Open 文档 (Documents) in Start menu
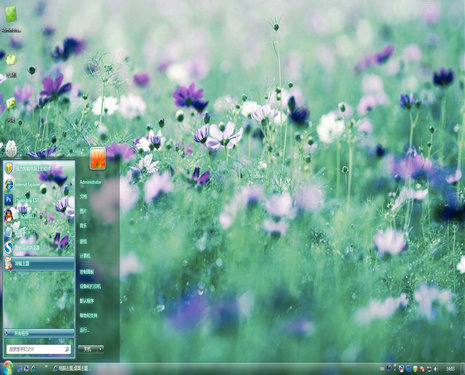 (83, 197)
